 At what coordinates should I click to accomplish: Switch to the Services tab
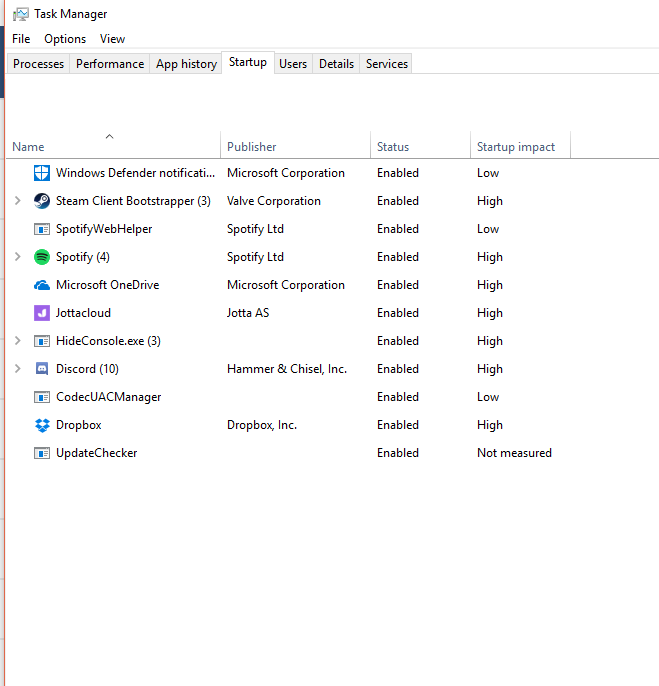tap(386, 64)
